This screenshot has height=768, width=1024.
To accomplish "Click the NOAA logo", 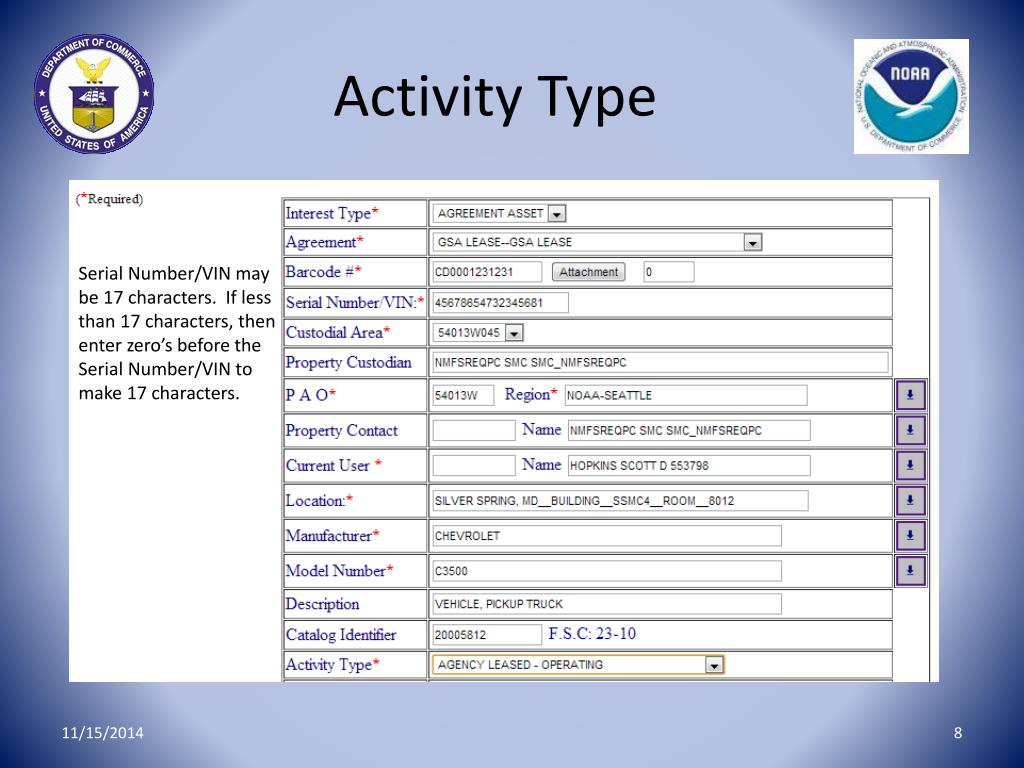I will [x=911, y=97].
